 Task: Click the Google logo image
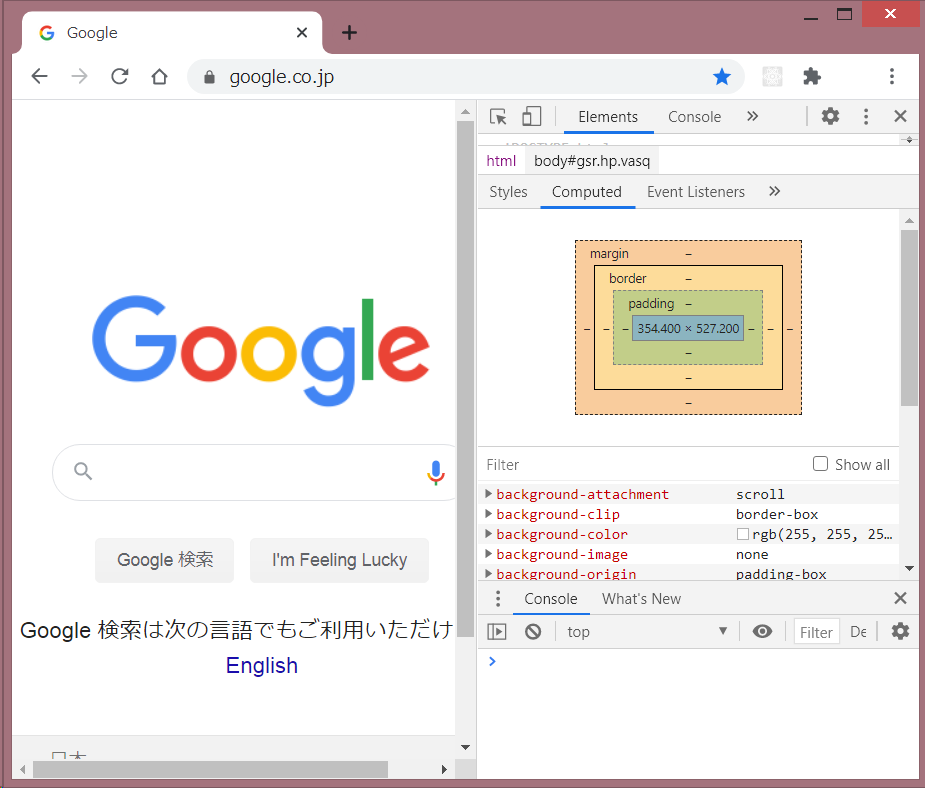coord(261,350)
